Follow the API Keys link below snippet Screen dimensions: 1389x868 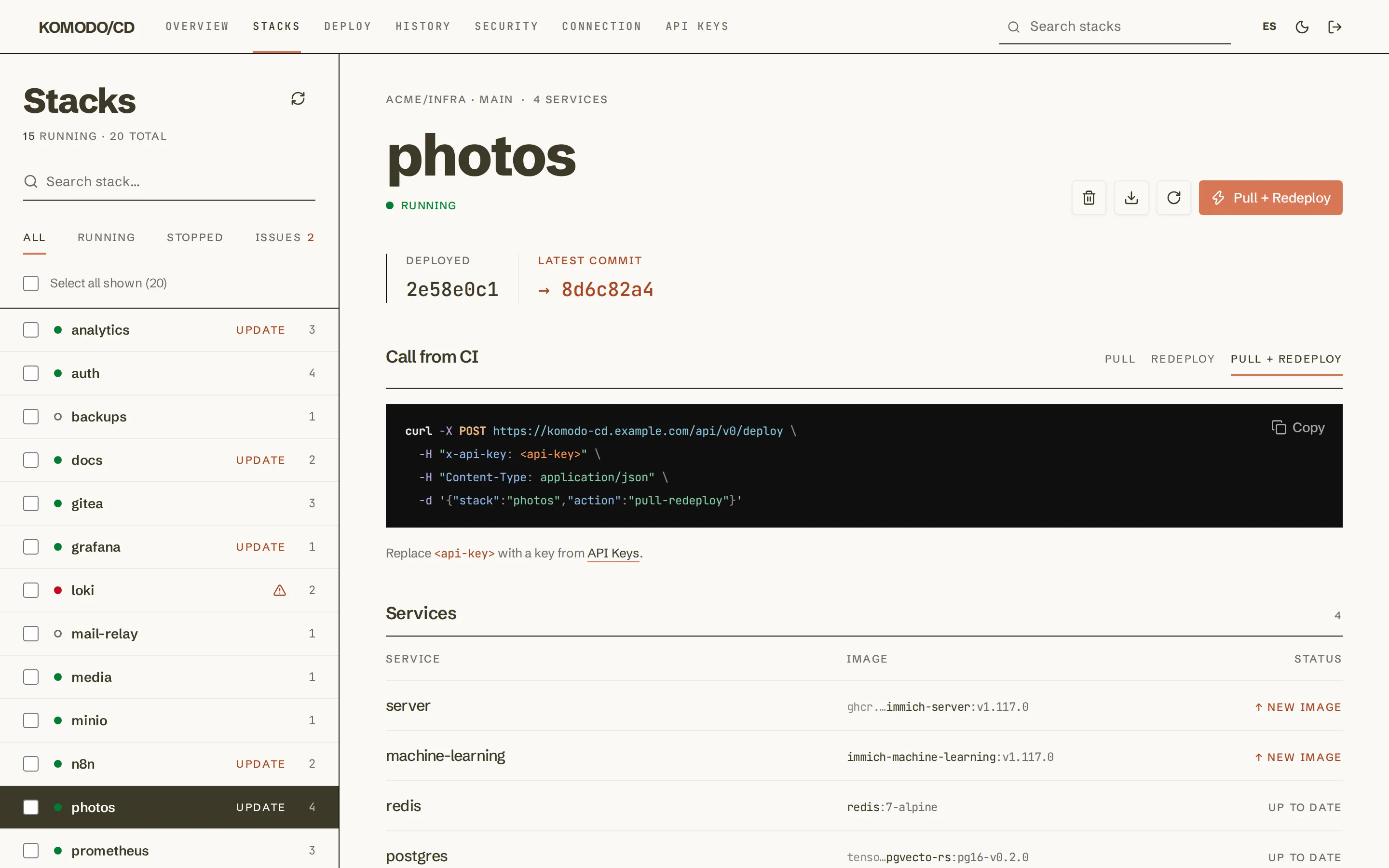tap(613, 554)
